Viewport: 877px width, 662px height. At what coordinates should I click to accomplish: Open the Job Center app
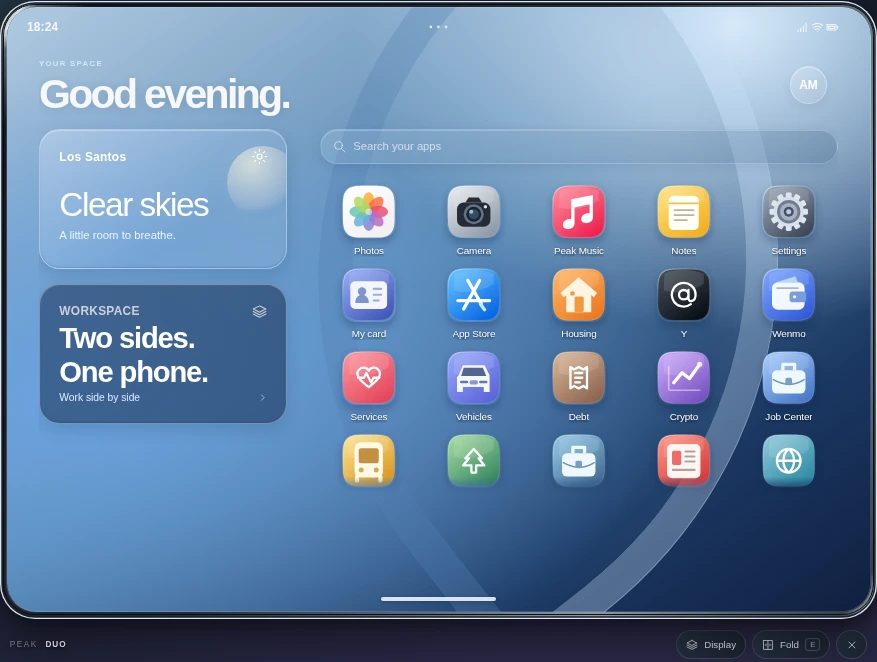789,378
